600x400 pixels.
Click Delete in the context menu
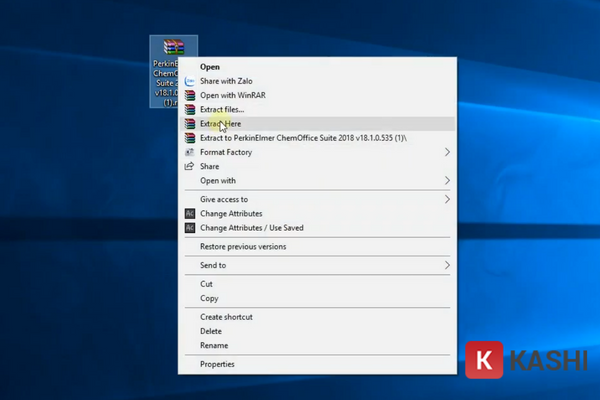pyautogui.click(x=211, y=331)
